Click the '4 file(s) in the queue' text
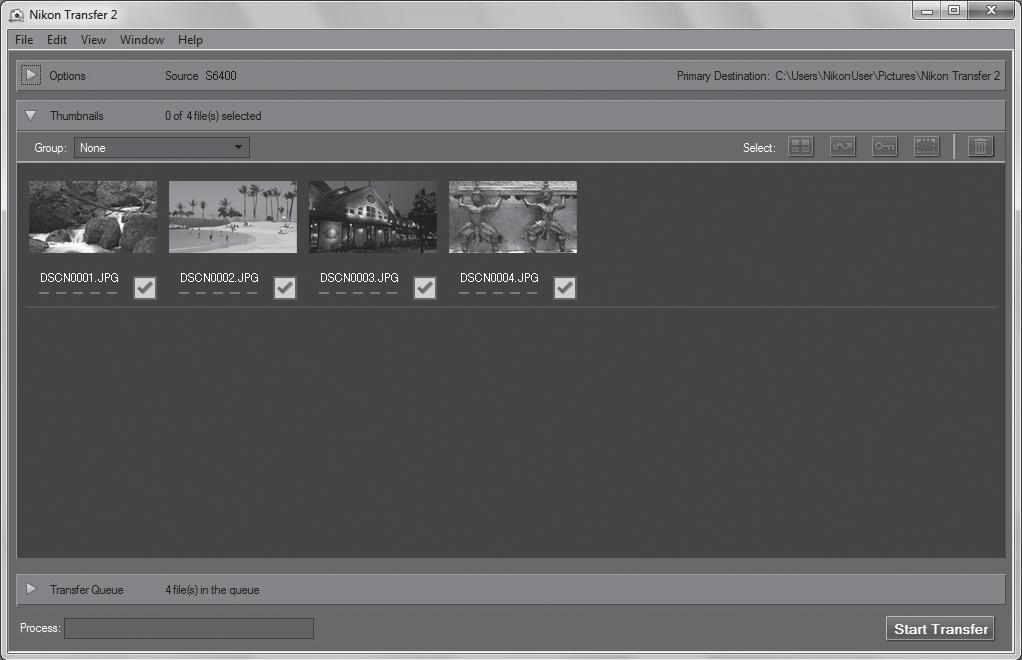Screen dimensions: 1022x660 pyautogui.click(x=212, y=590)
